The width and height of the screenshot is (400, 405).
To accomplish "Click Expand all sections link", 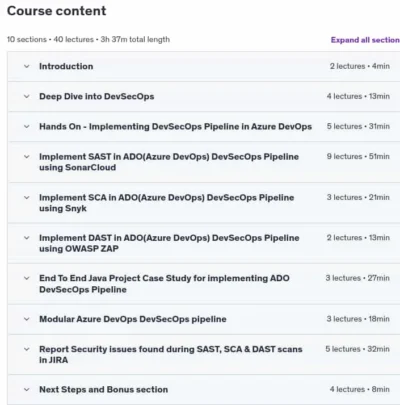I will pyautogui.click(x=365, y=40).
